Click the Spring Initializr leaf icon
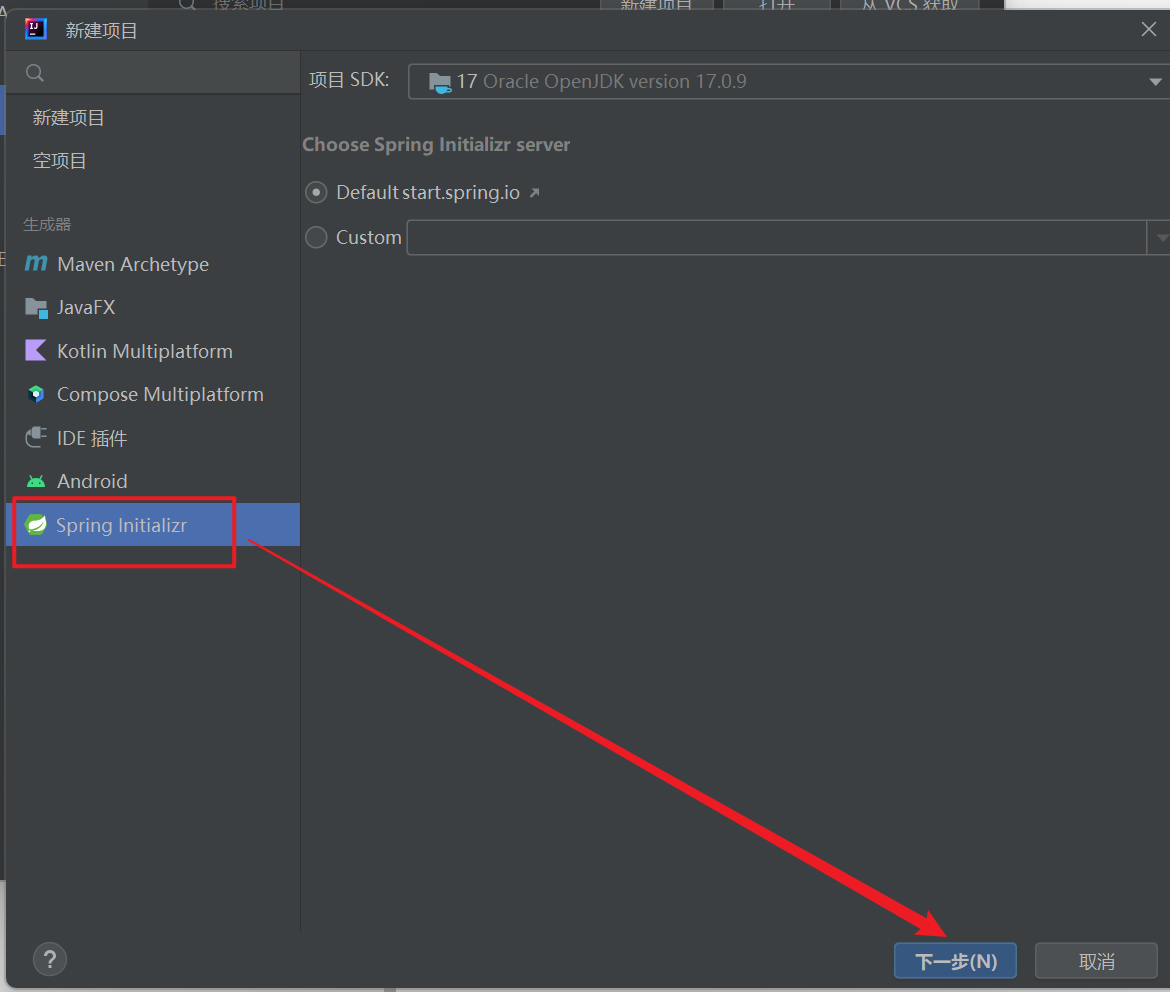Image resolution: width=1170 pixels, height=992 pixels. 36,525
